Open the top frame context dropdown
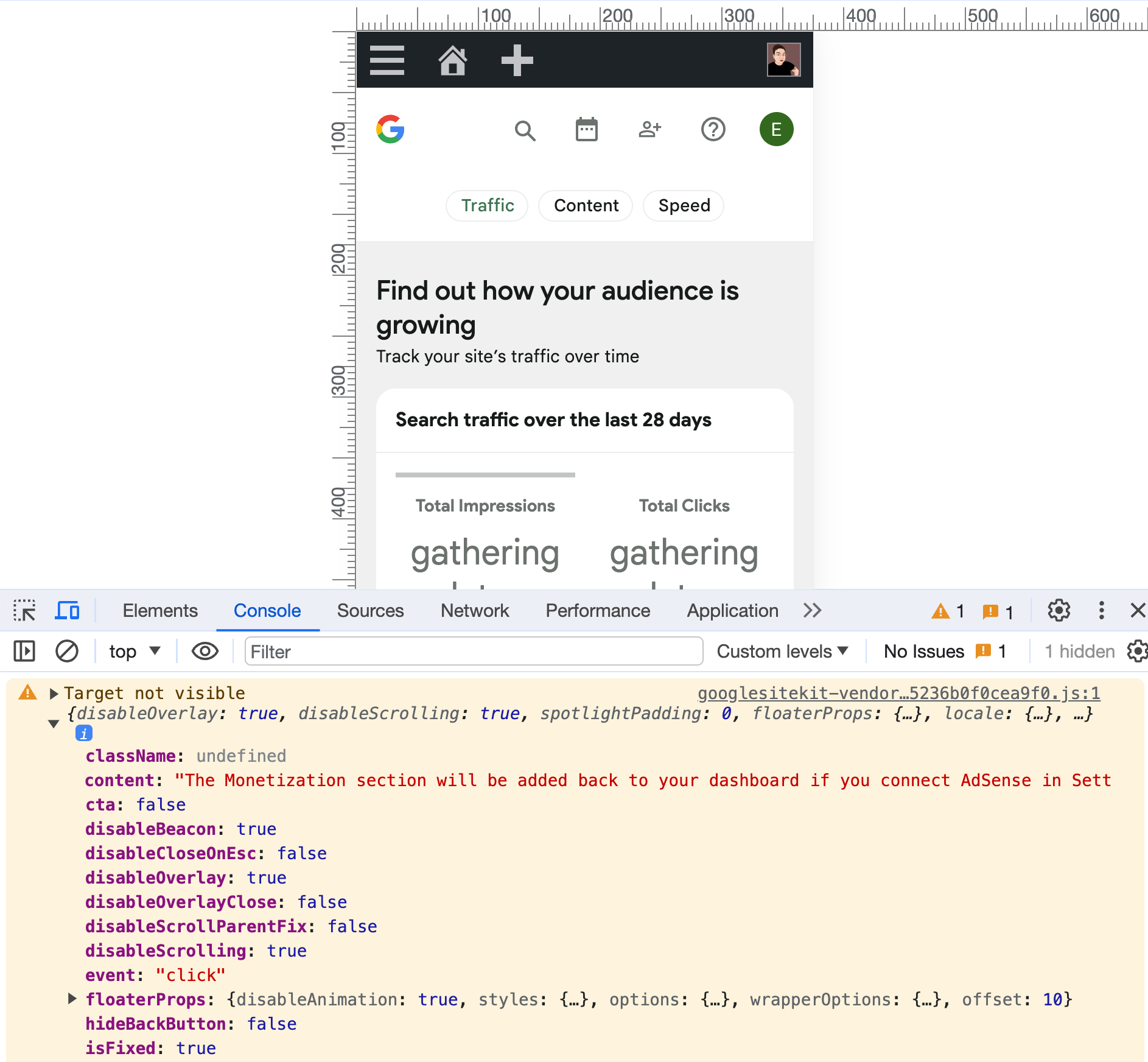The width and height of the screenshot is (1148, 1062). tap(134, 651)
